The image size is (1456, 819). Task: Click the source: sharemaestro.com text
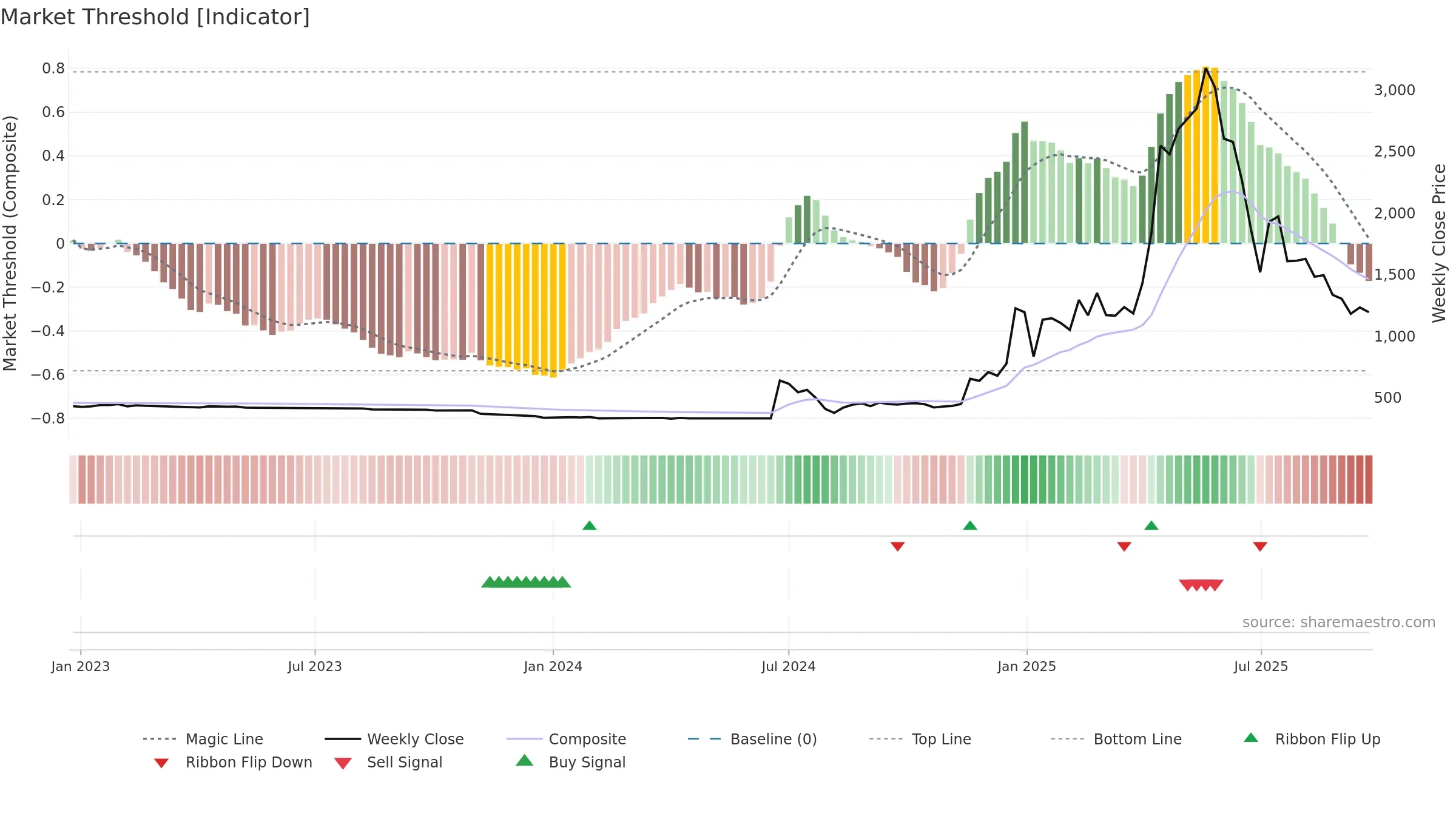click(x=1339, y=622)
